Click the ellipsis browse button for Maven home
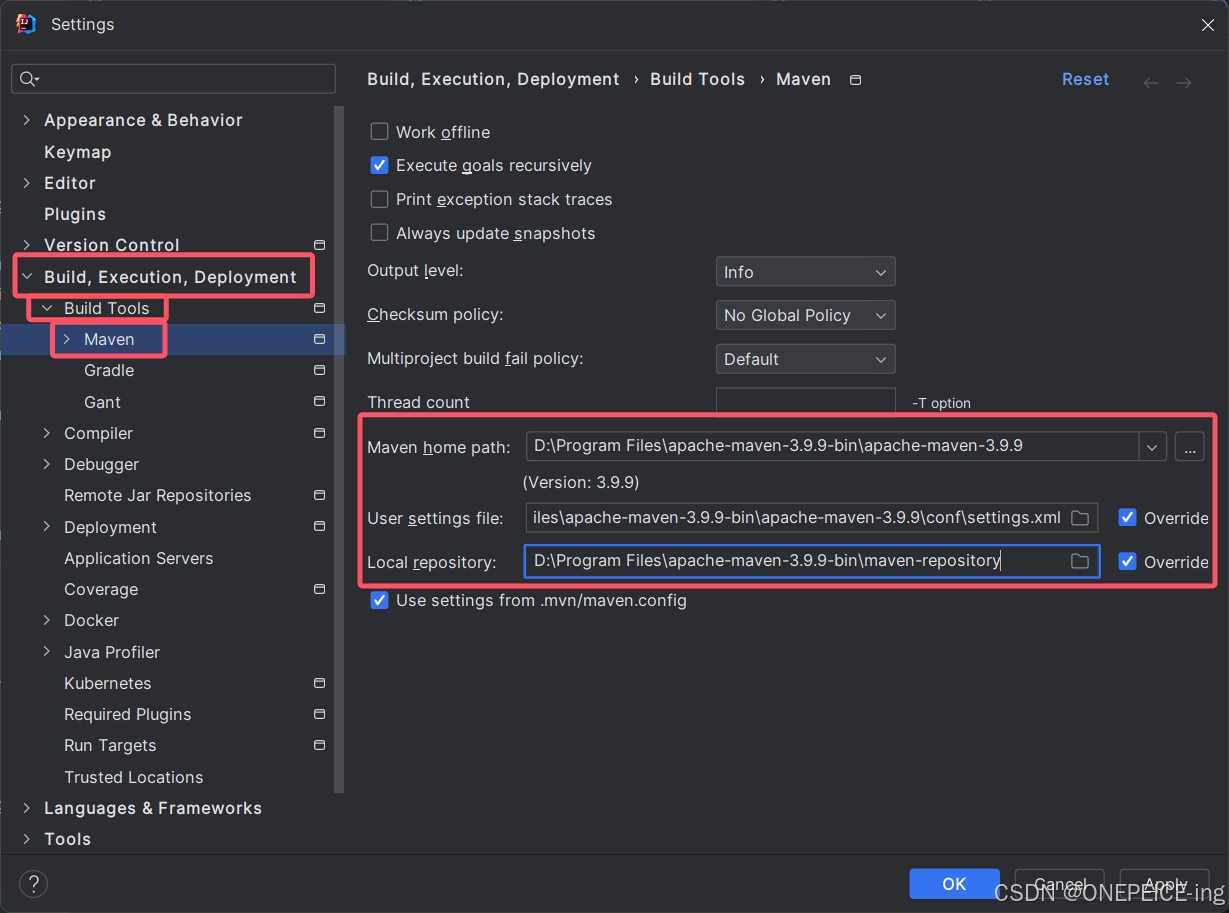This screenshot has height=913, width=1229. click(x=1189, y=447)
